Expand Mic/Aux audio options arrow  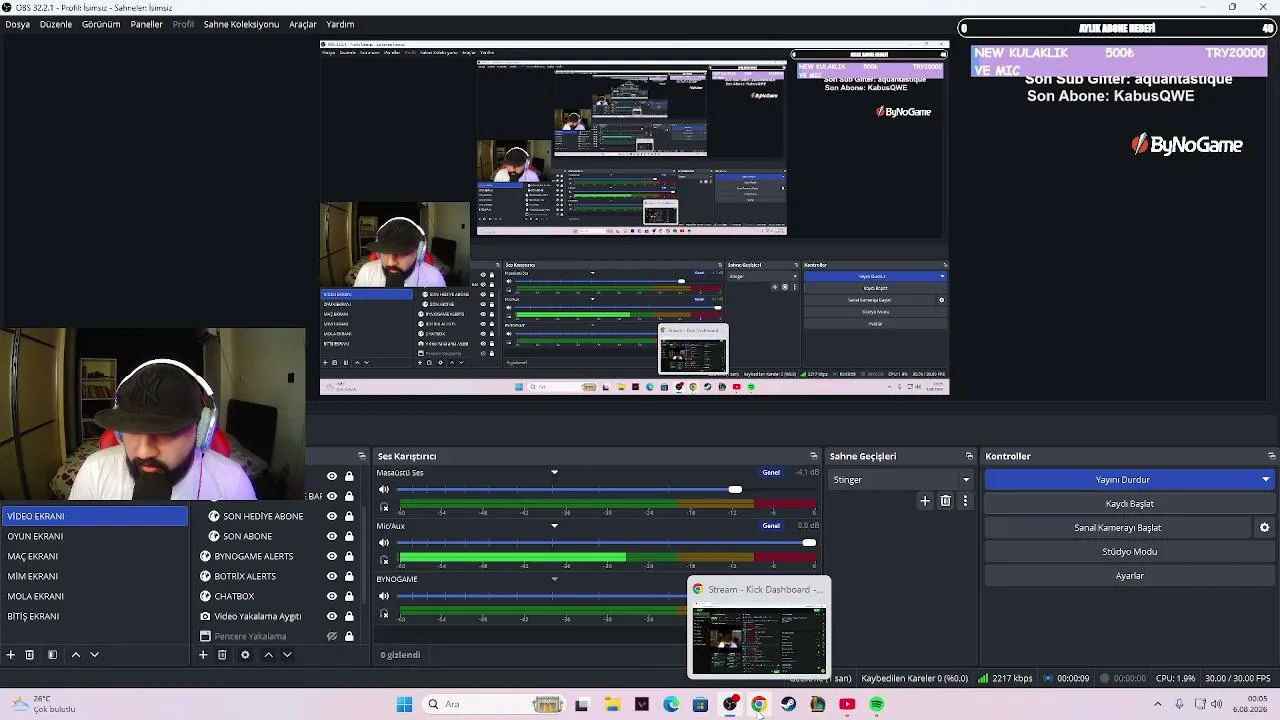tap(554, 526)
